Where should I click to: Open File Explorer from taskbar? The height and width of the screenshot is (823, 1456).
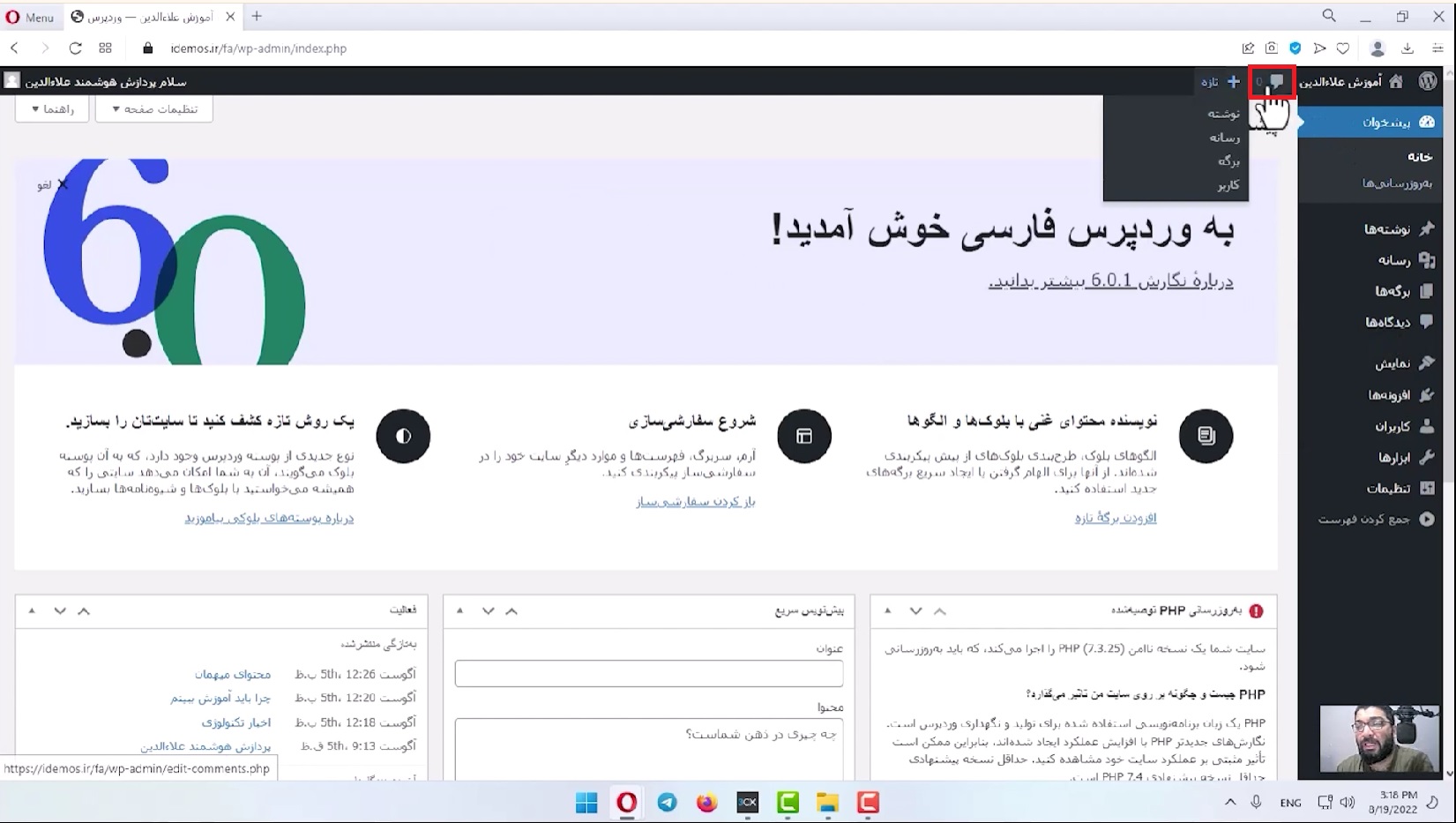827,803
